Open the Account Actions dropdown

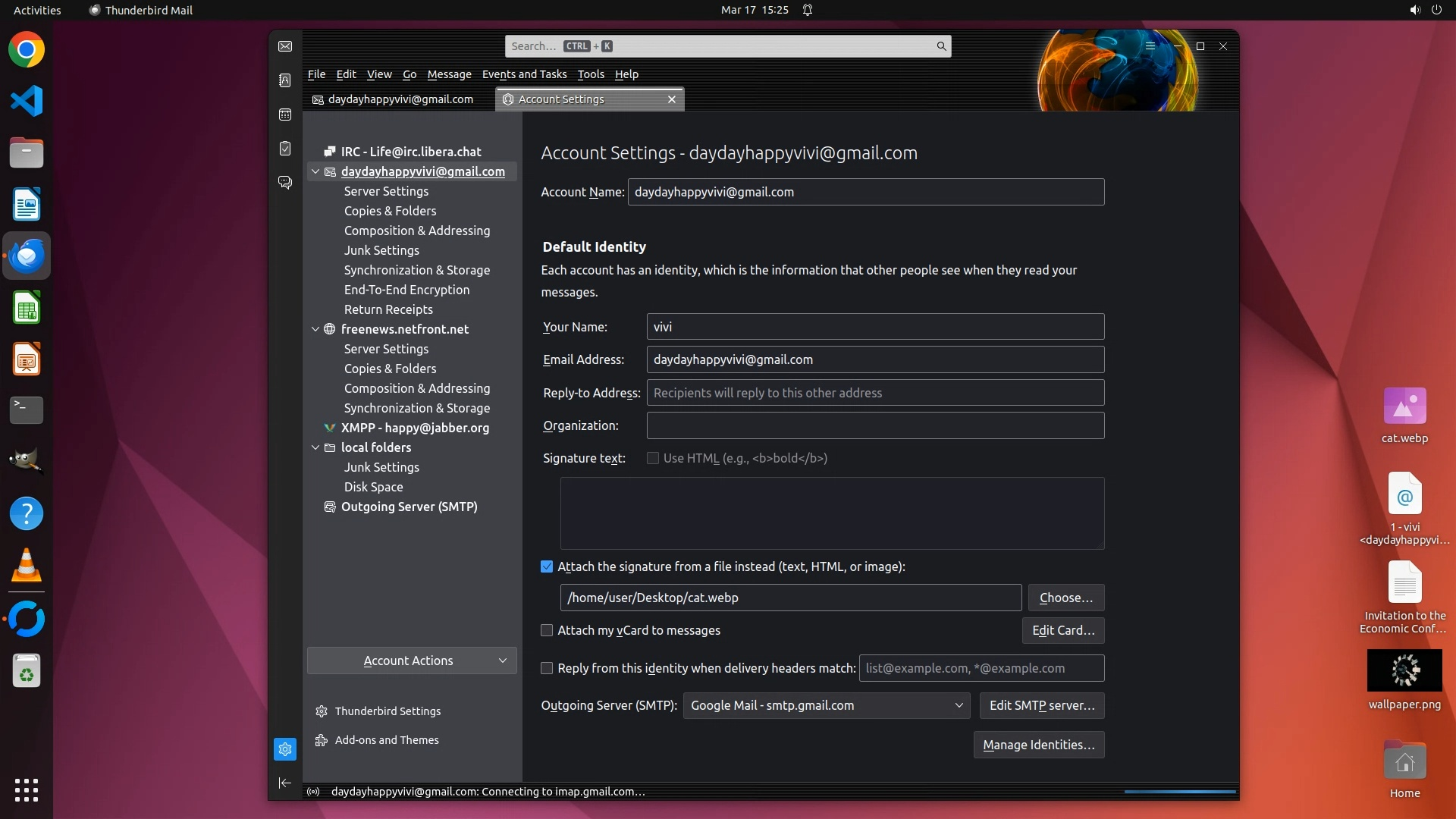click(412, 661)
